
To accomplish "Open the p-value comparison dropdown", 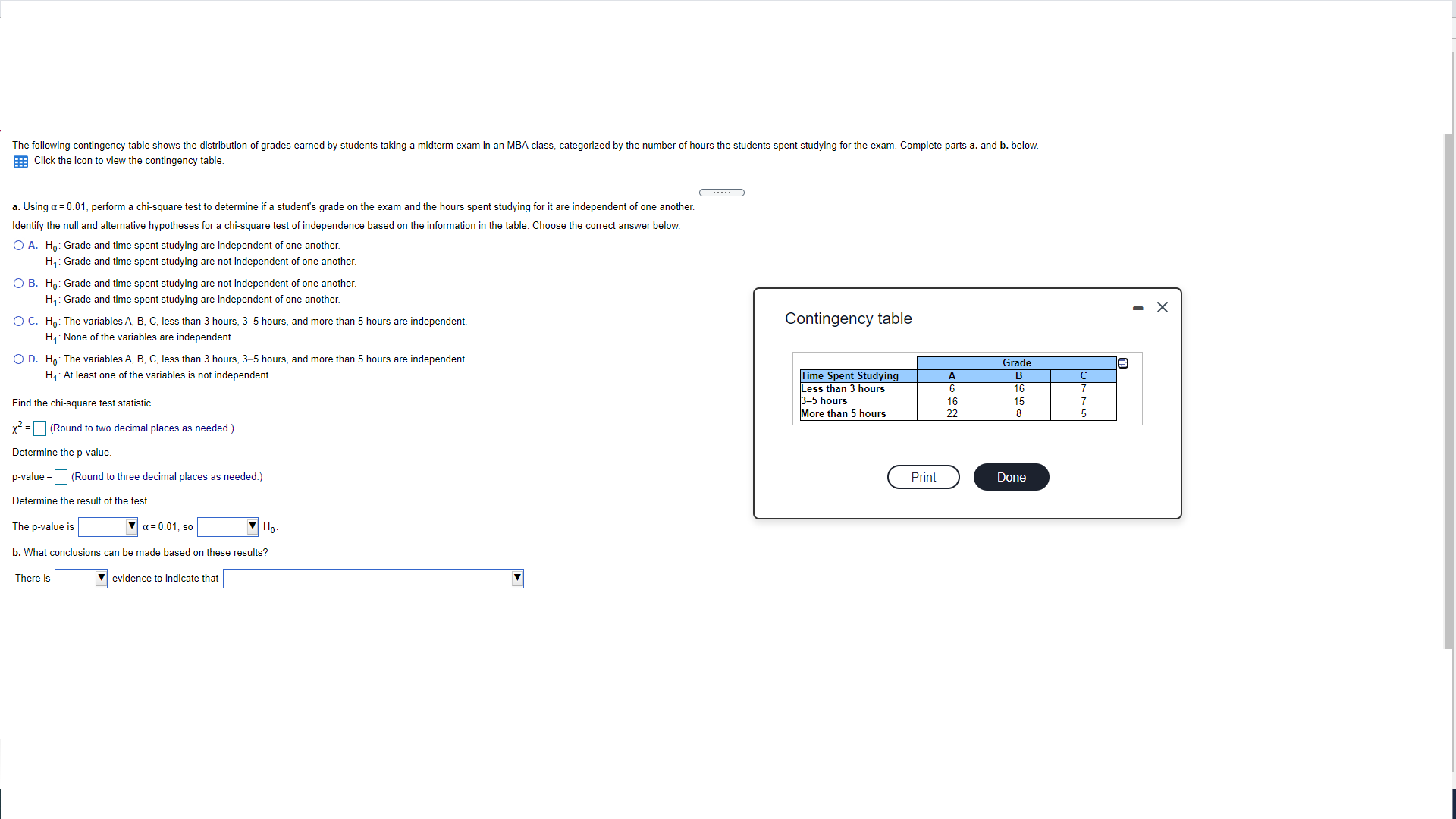I will 108,527.
